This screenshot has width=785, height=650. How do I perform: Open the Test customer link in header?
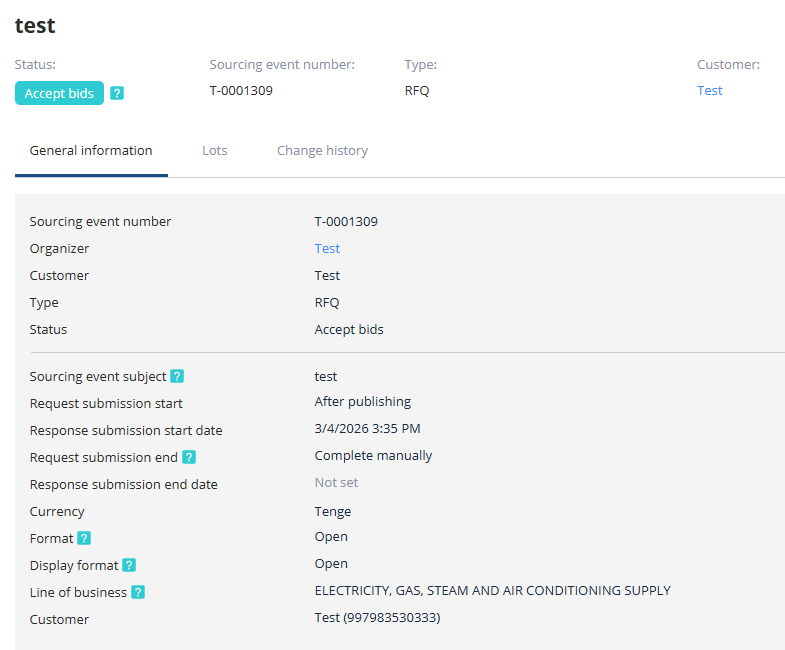[709, 91]
